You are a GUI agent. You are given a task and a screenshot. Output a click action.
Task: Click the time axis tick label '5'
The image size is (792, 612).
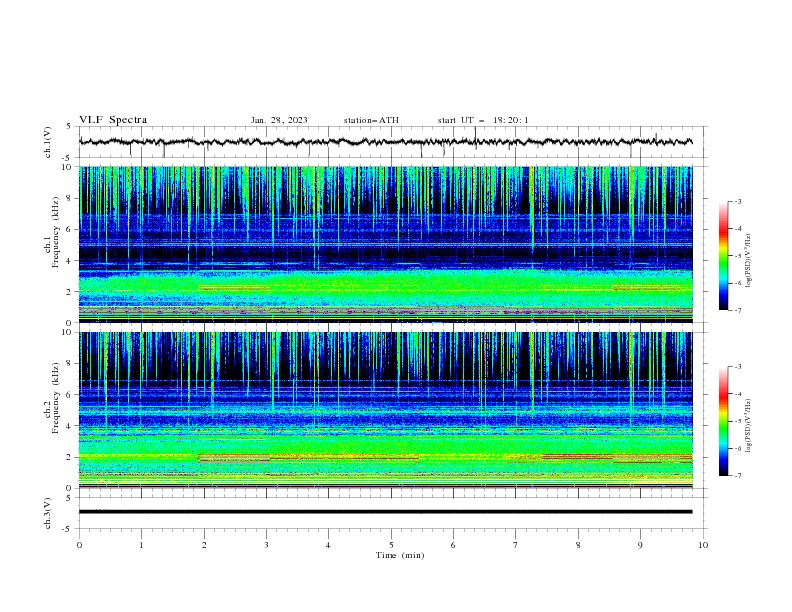391,545
